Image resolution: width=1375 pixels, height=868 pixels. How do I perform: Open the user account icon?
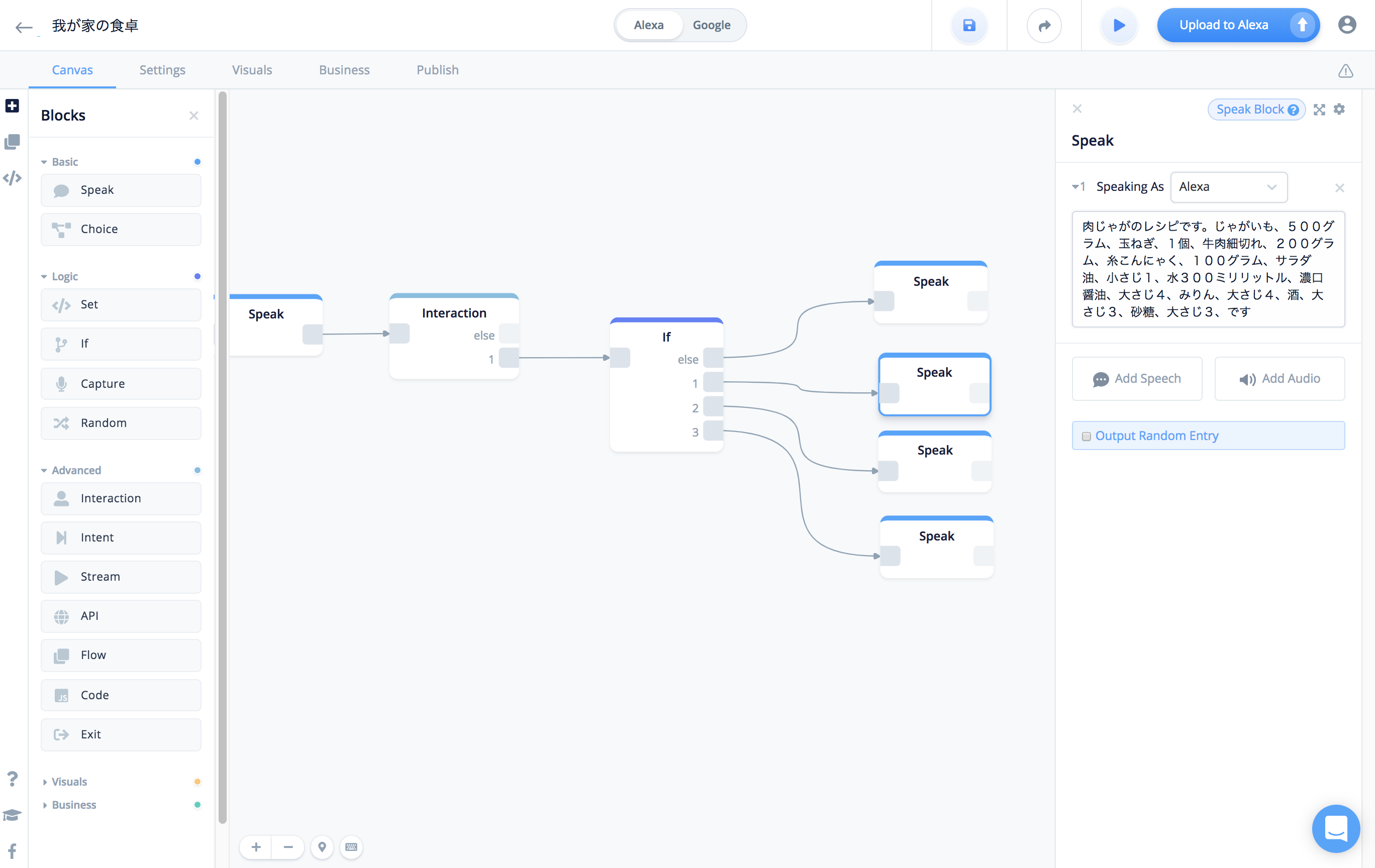1347,25
